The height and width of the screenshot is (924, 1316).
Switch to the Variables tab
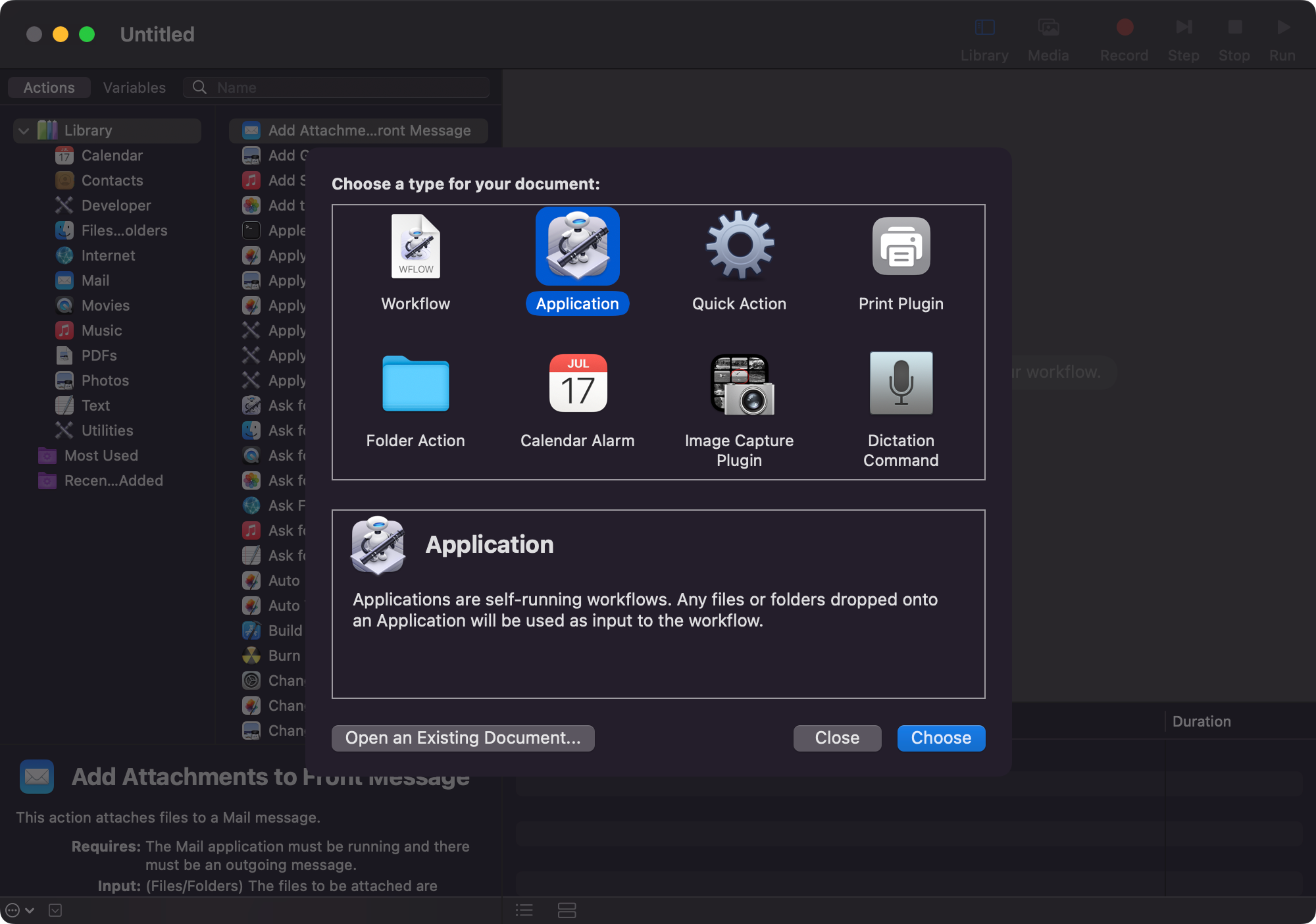(134, 88)
